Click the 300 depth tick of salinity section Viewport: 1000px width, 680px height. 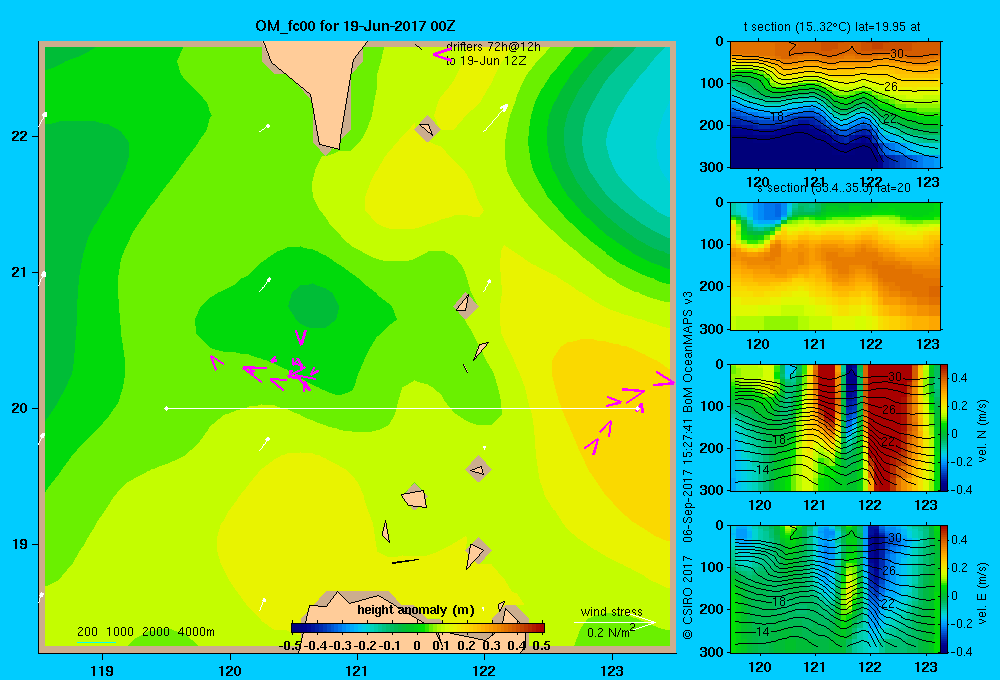pos(710,329)
